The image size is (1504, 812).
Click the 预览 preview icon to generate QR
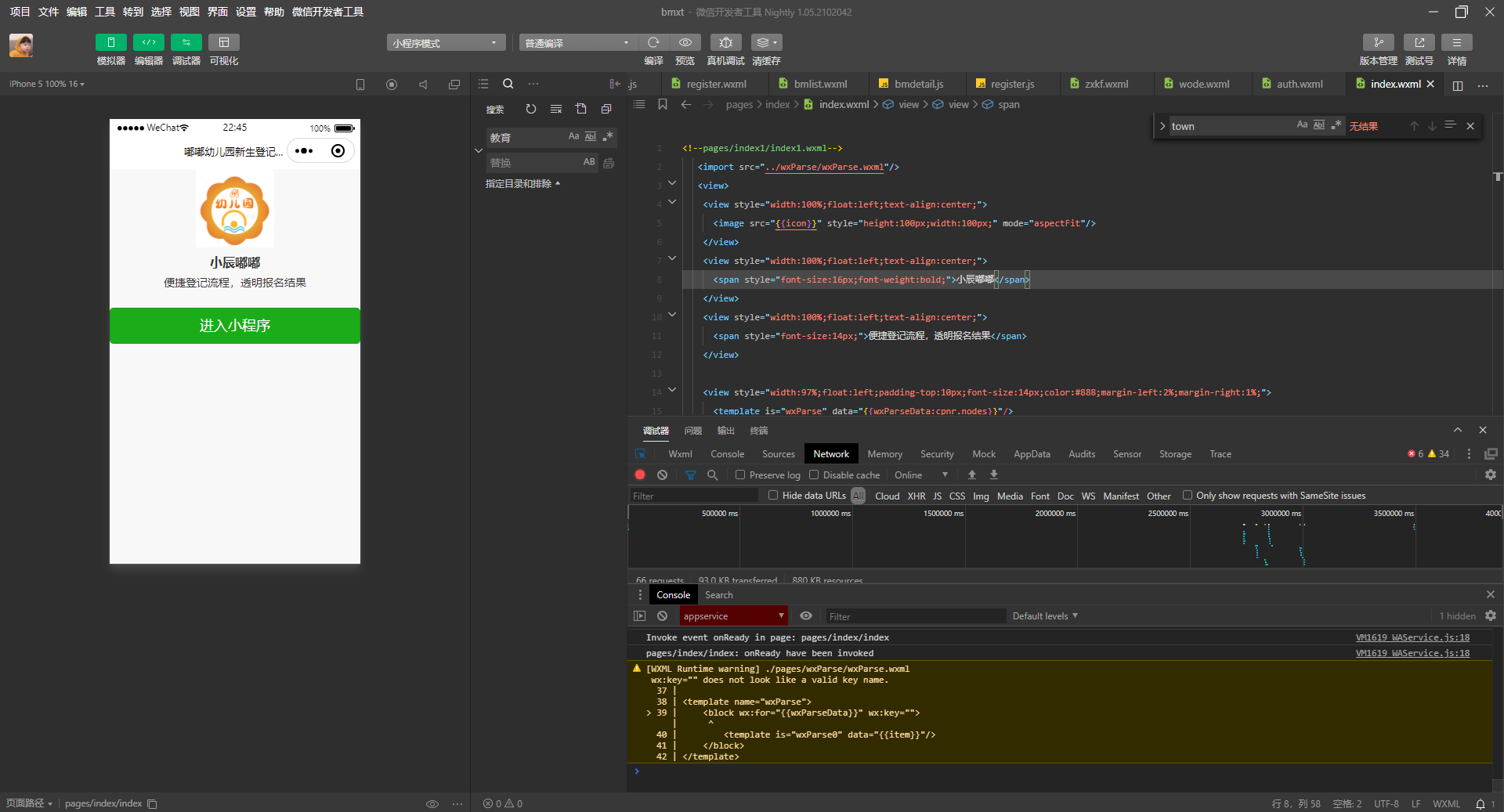(x=685, y=42)
